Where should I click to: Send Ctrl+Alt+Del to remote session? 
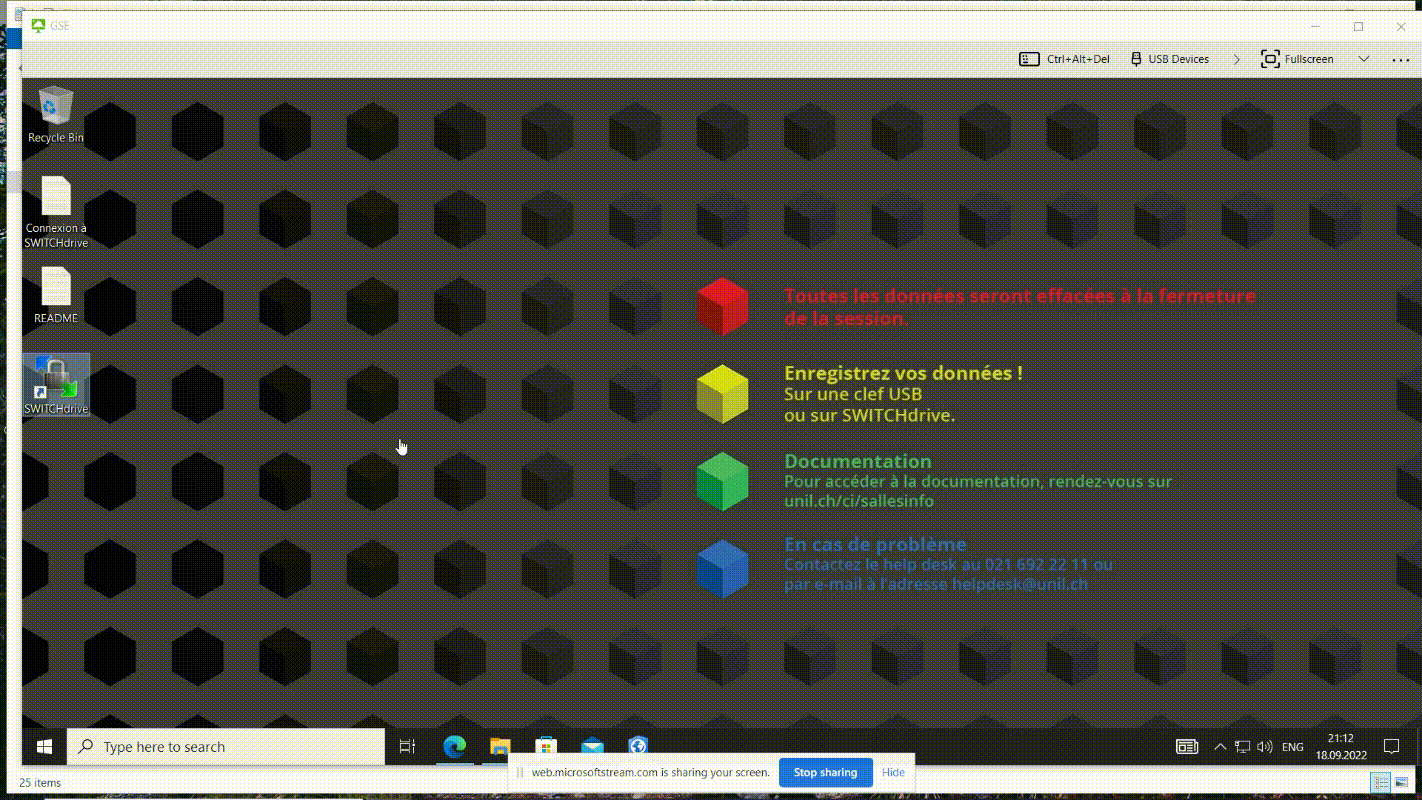tap(1065, 59)
